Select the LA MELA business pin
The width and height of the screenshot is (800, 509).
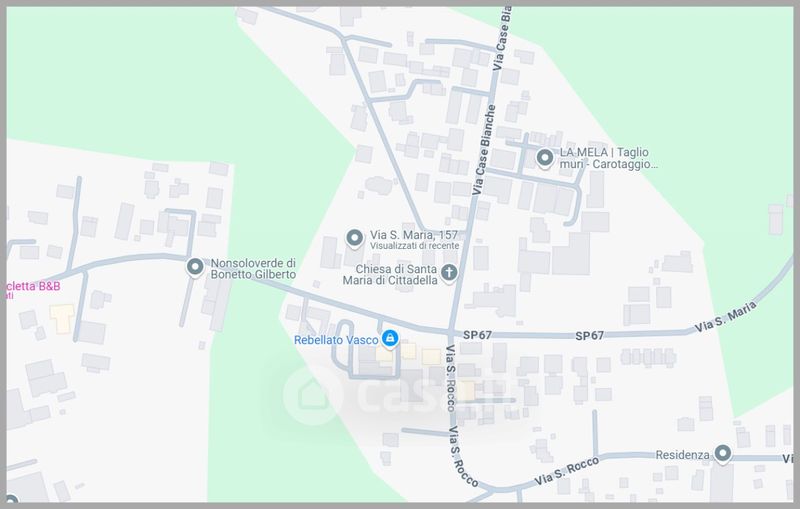[x=545, y=158]
